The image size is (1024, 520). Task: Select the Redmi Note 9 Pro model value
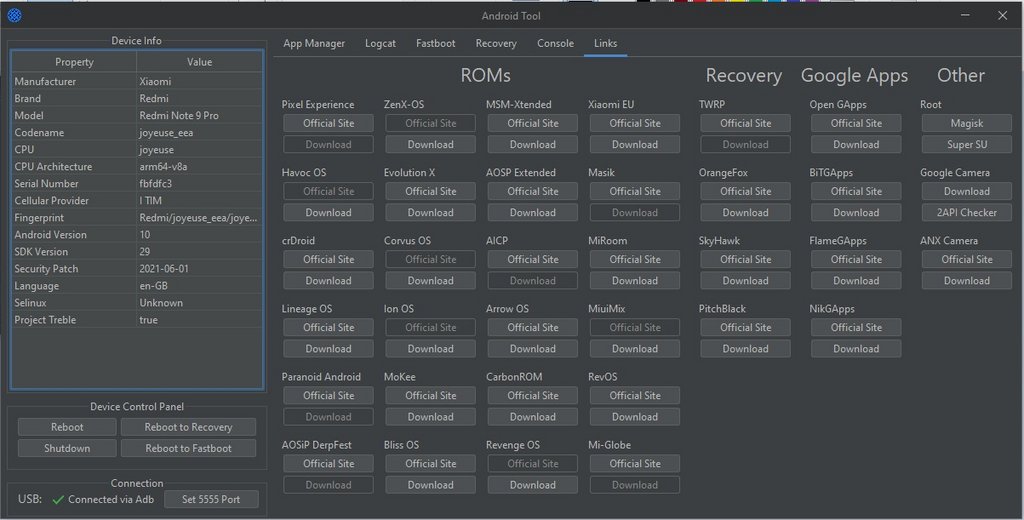coord(179,116)
